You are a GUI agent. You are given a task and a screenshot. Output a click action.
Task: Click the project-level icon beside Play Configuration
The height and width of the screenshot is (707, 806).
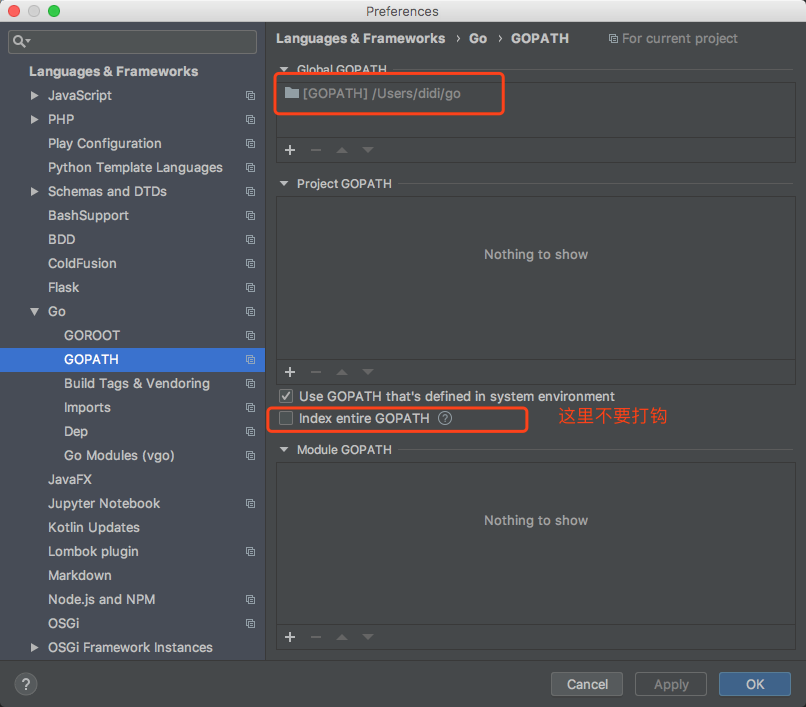[250, 143]
